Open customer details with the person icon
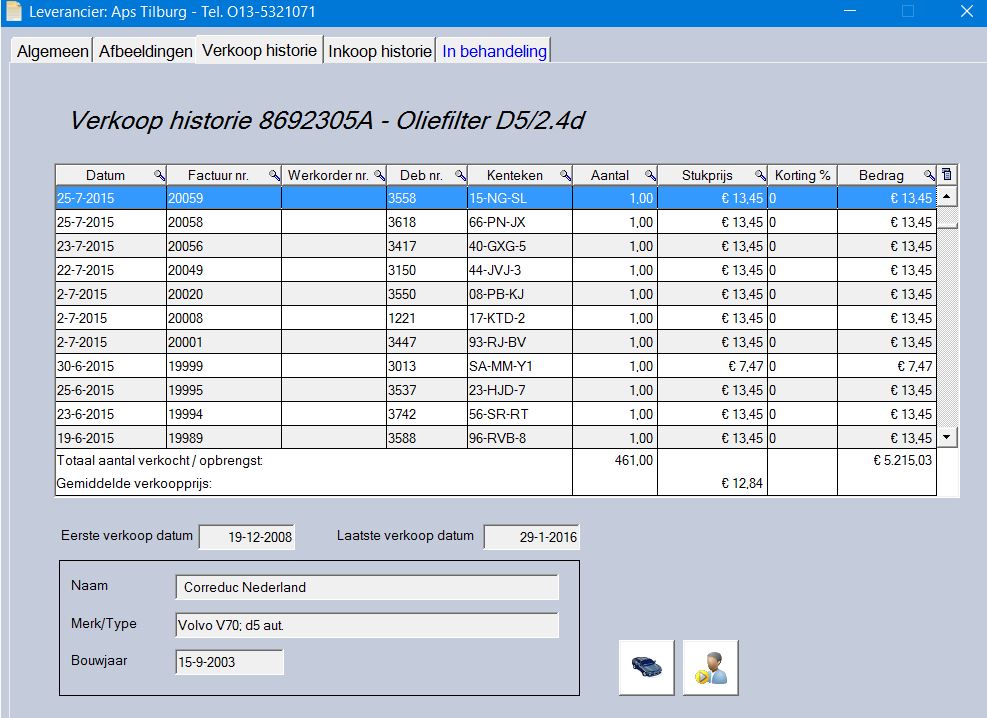987x718 pixels. (x=710, y=667)
